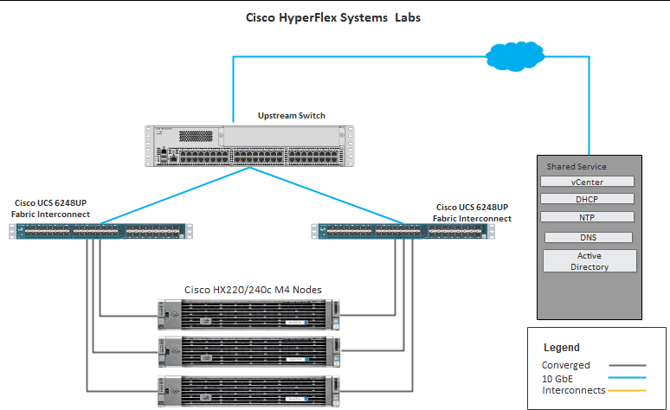
Task: Click the blue cloud icon
Action: (515, 56)
